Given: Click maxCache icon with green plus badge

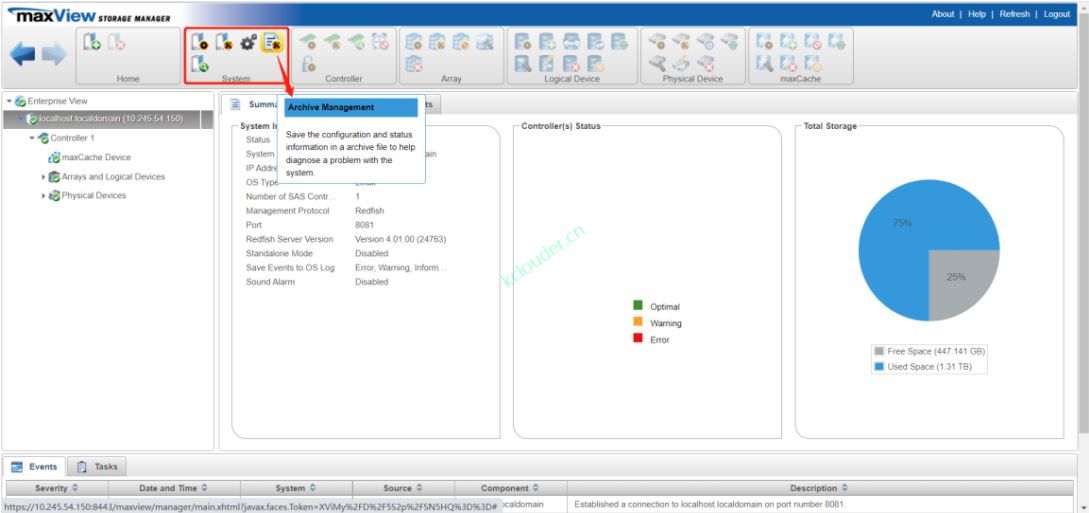Looking at the screenshot, I should (x=788, y=42).
